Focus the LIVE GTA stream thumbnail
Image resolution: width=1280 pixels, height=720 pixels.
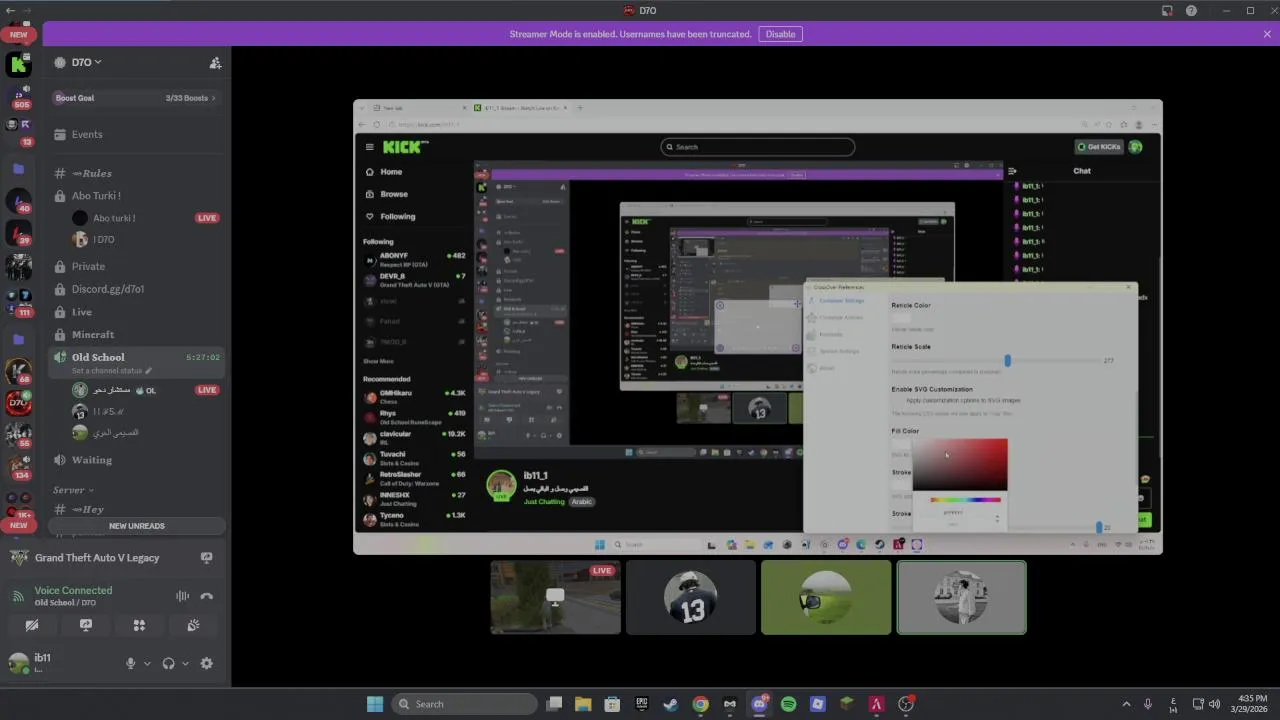tap(555, 597)
